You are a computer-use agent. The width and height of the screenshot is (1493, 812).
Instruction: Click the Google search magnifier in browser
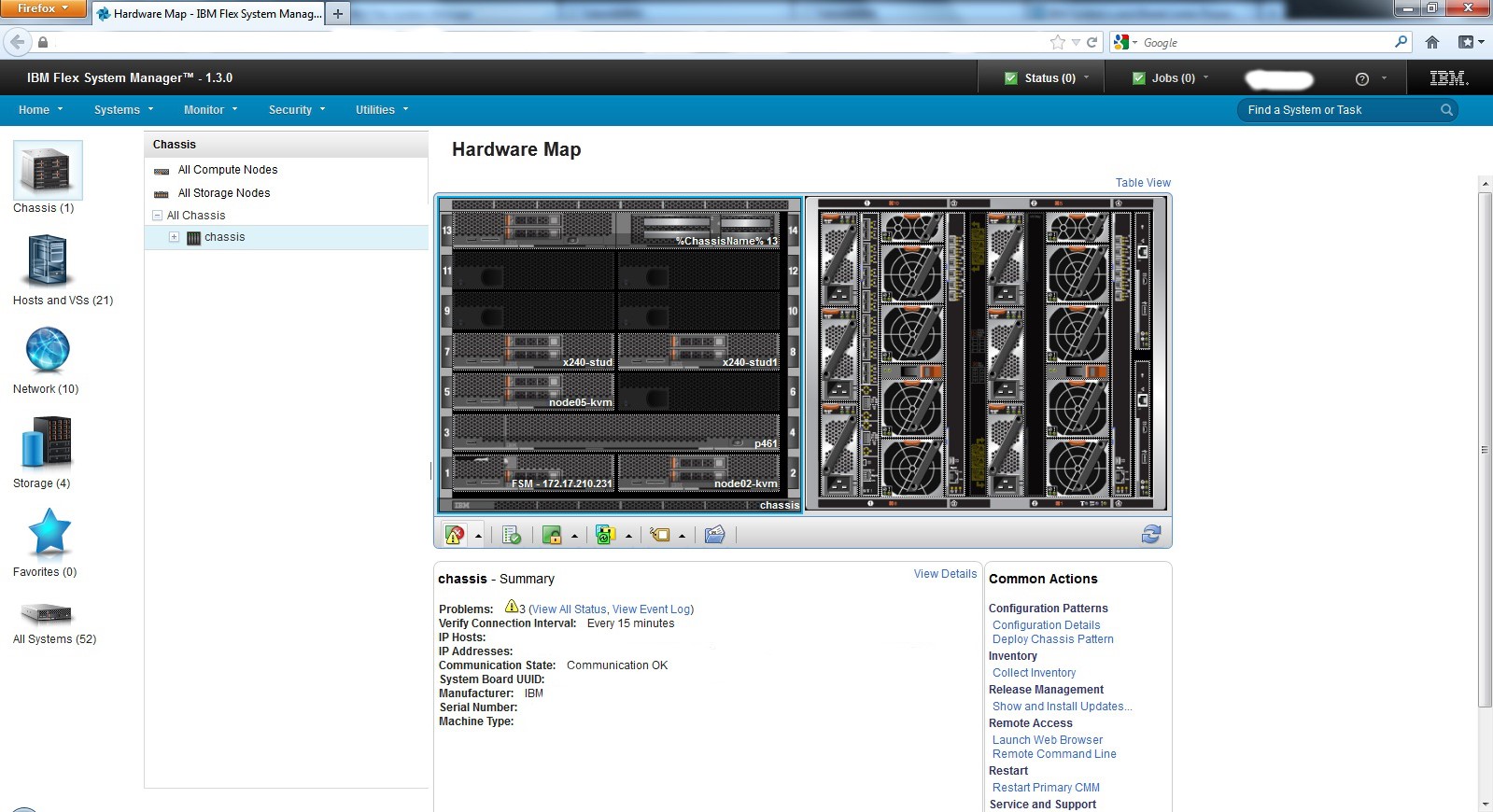[x=1401, y=42]
